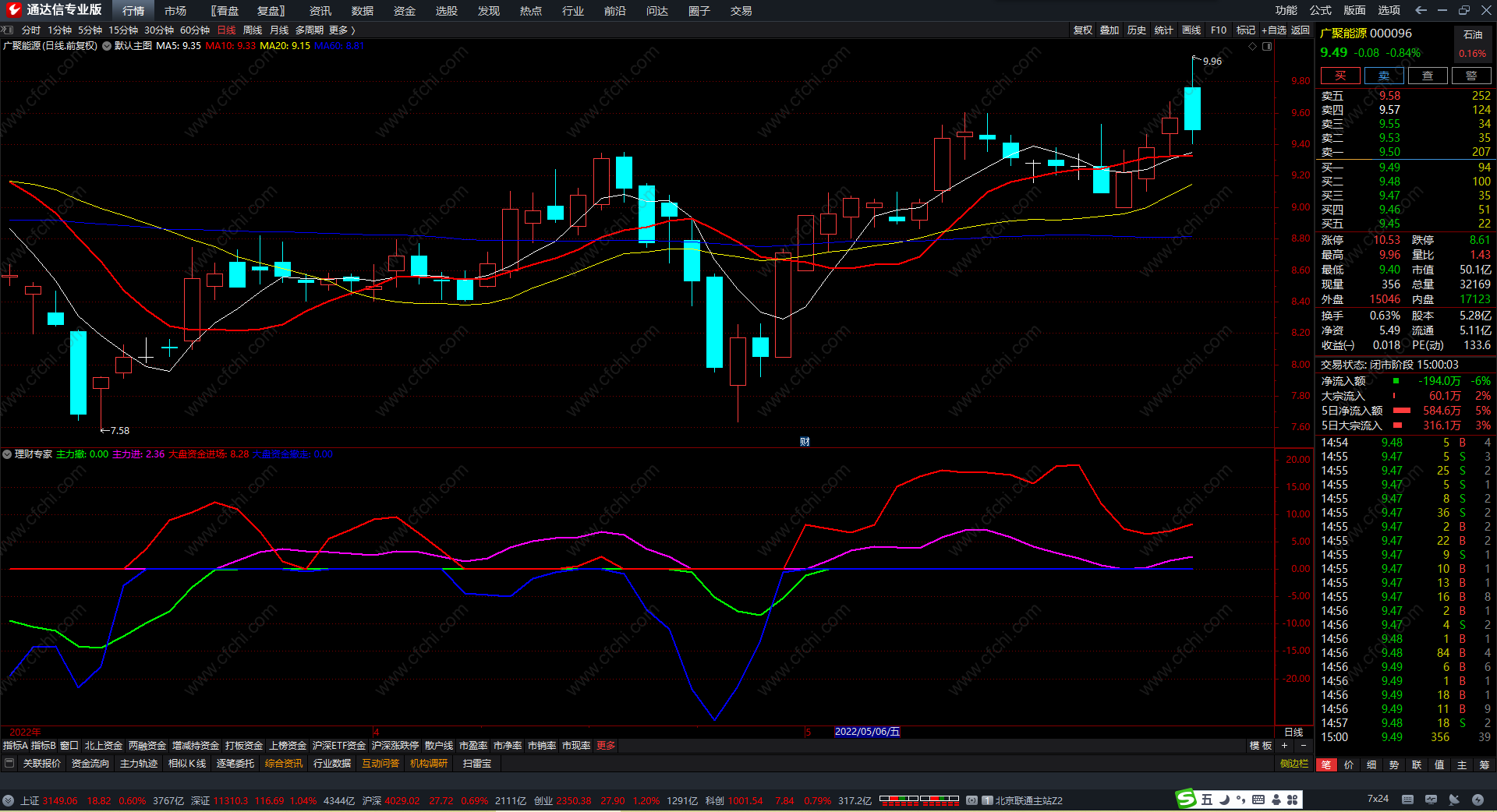Click the Sogou input method S icon
Screen dimensions: 1497x812
click(1186, 799)
